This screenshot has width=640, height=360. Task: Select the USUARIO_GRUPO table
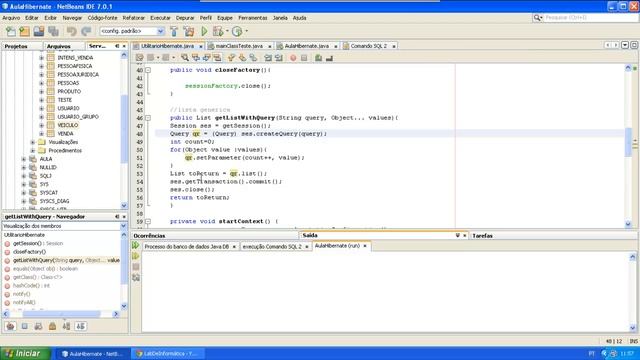pyautogui.click(x=78, y=117)
